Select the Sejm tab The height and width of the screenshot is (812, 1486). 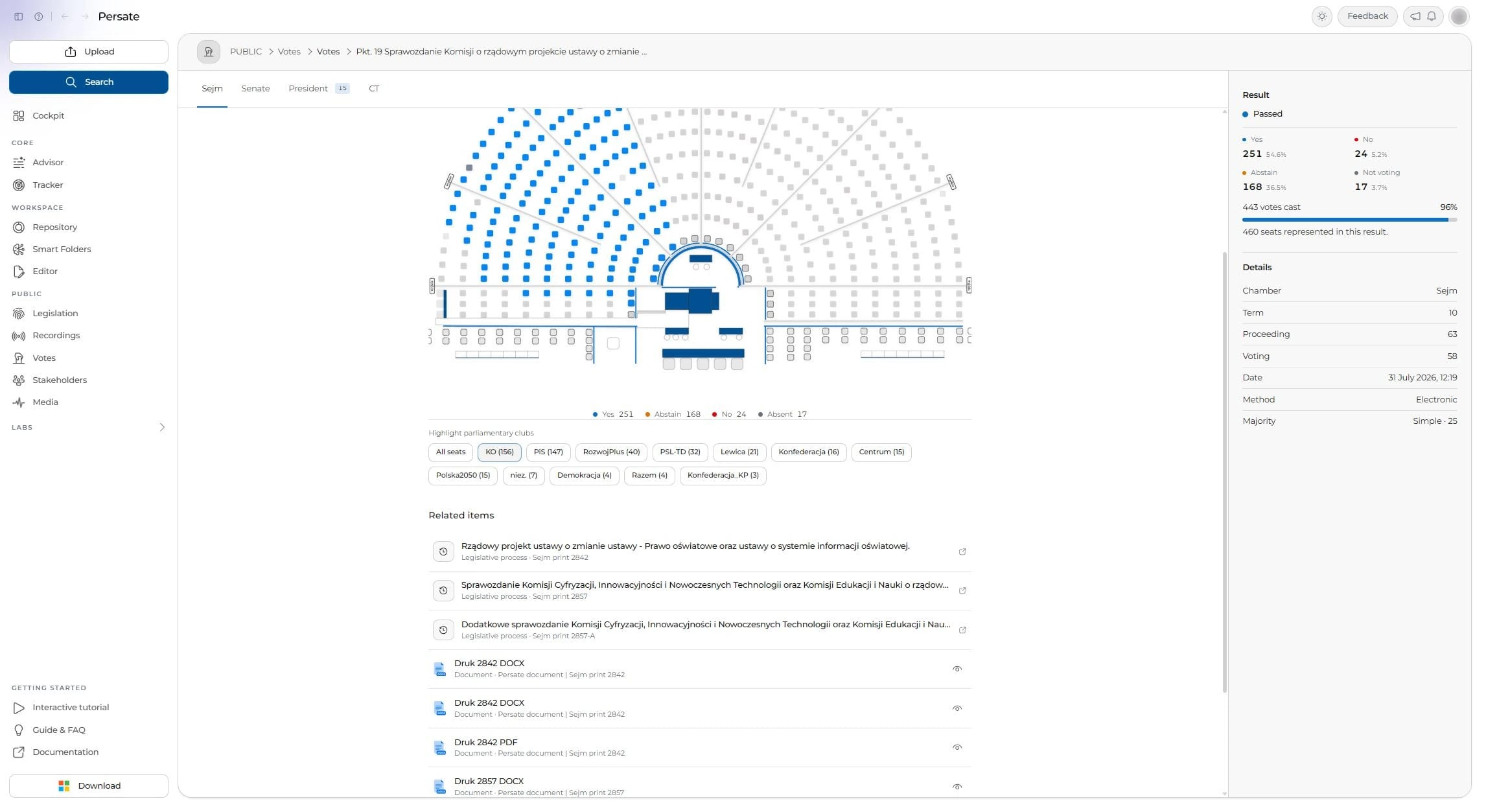(212, 89)
